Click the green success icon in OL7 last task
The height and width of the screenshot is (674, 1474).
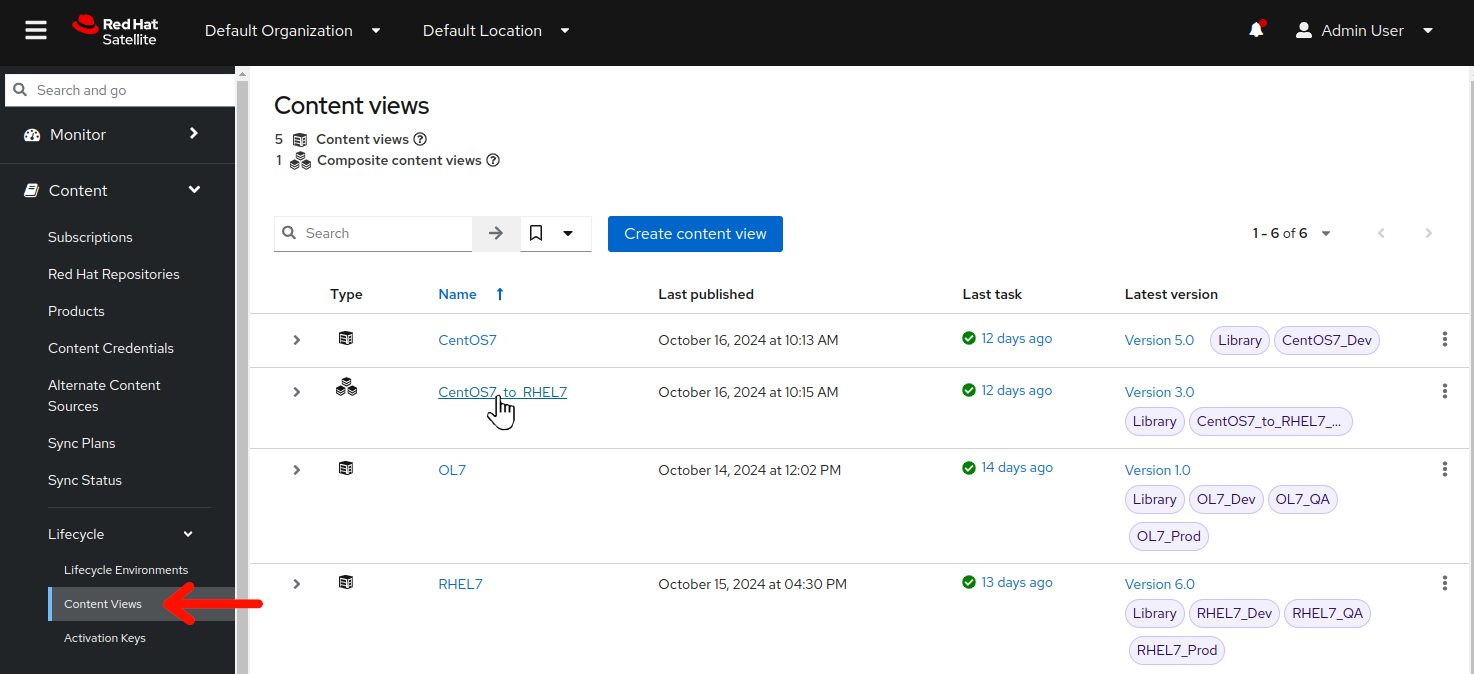(x=969, y=467)
